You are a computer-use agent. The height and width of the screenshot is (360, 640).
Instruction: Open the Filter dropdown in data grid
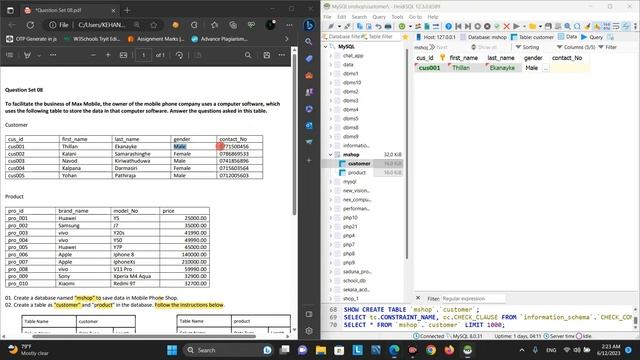tap(608, 47)
